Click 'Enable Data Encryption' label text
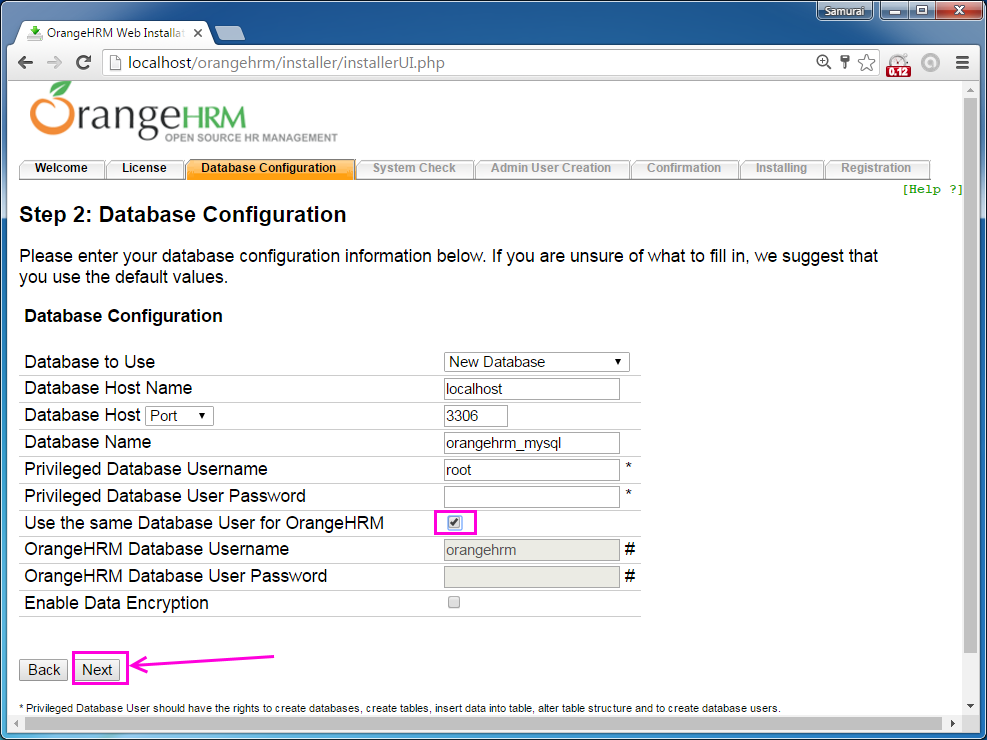 click(x=116, y=603)
